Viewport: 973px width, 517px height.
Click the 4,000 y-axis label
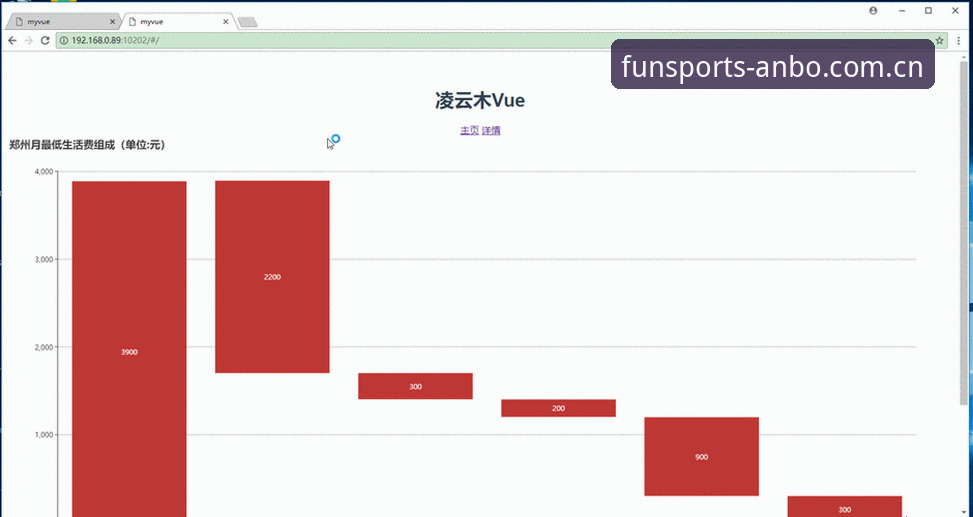point(43,171)
